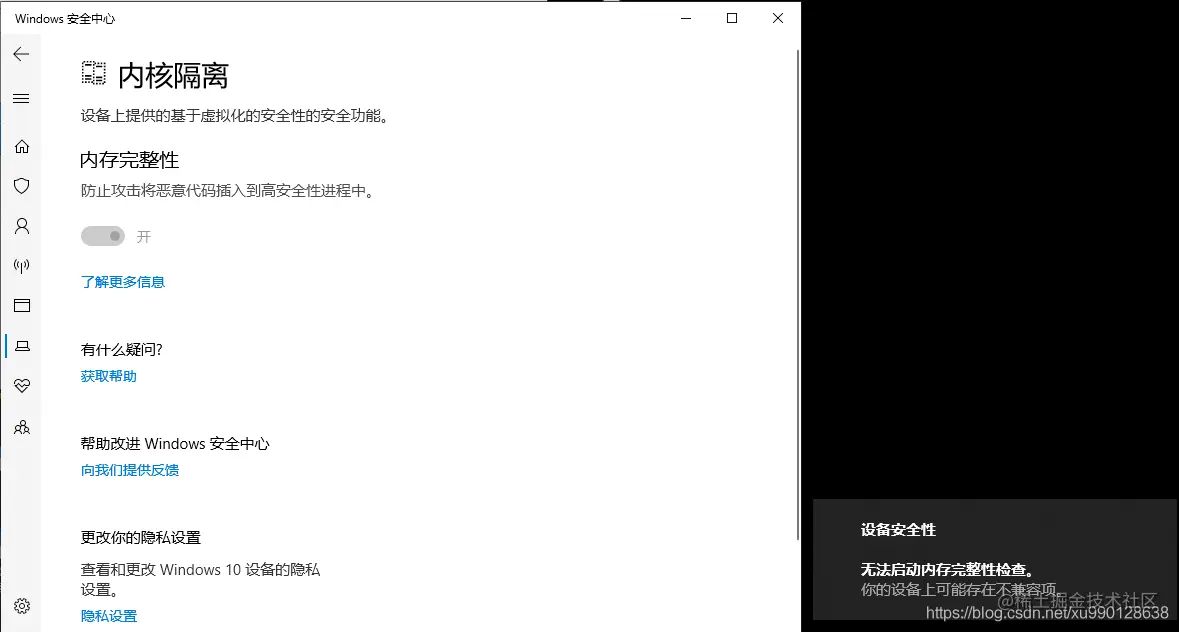Click the 无法启动内存完整性检查 notification message
This screenshot has height=632, width=1179.
(x=947, y=570)
